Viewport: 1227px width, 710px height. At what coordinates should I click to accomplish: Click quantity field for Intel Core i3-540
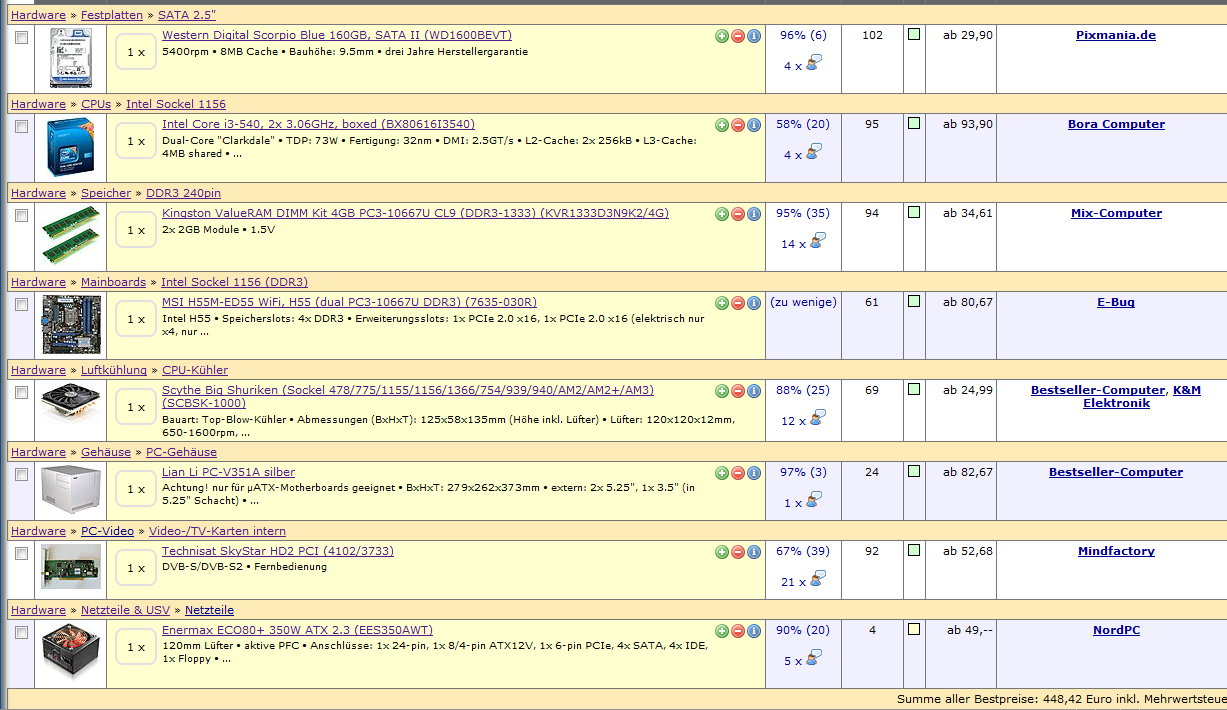(136, 141)
